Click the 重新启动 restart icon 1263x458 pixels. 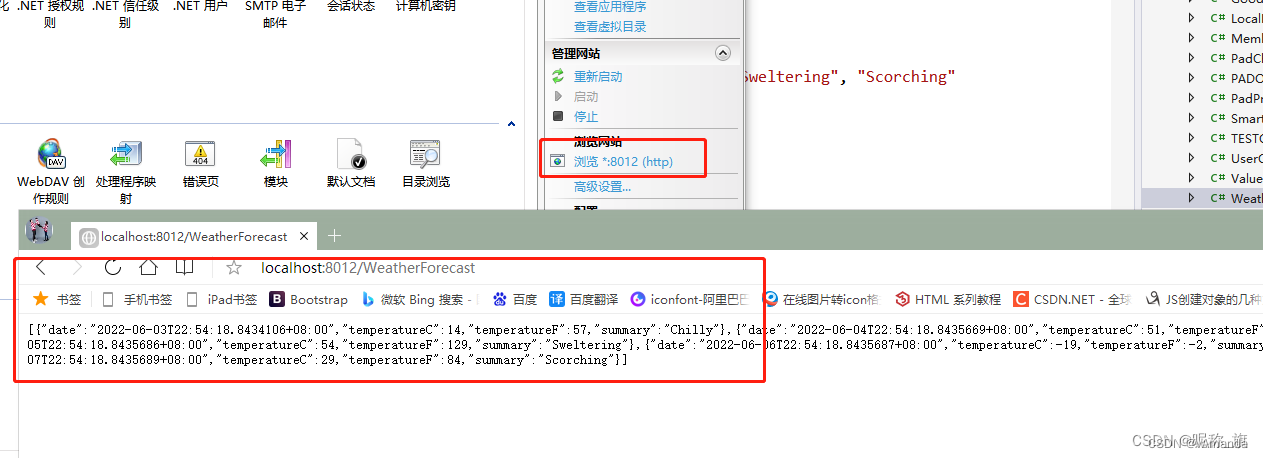click(x=558, y=77)
